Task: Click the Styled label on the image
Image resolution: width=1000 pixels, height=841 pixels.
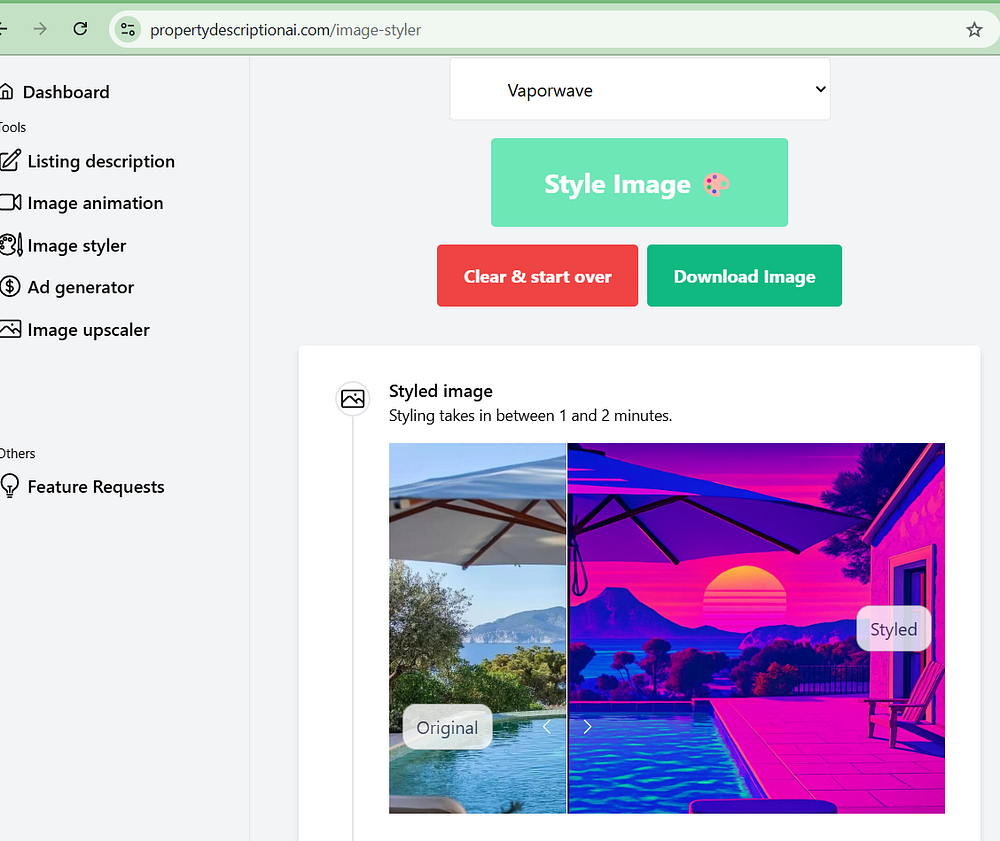Action: 893,629
